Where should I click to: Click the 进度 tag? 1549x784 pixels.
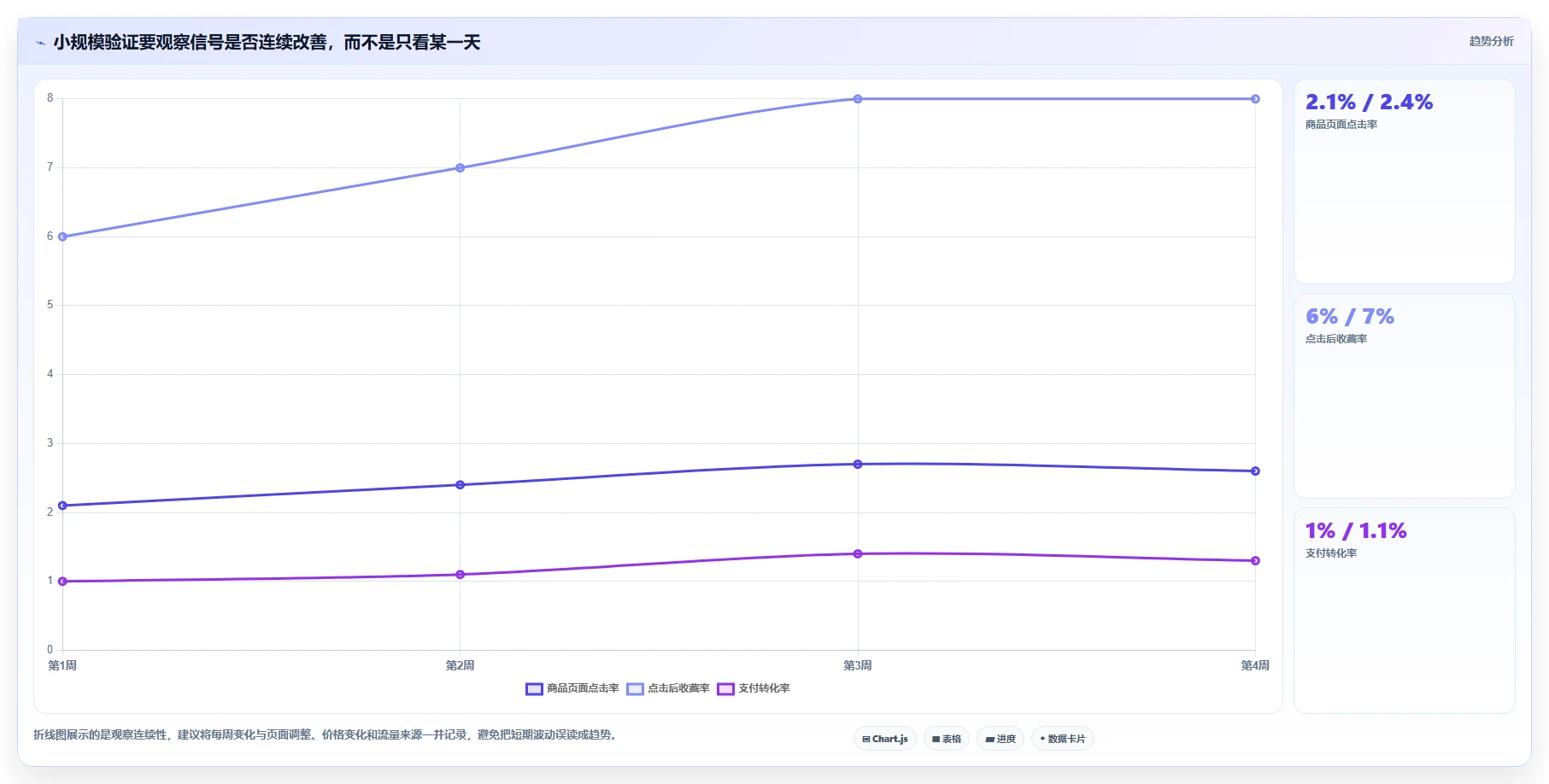click(1000, 739)
